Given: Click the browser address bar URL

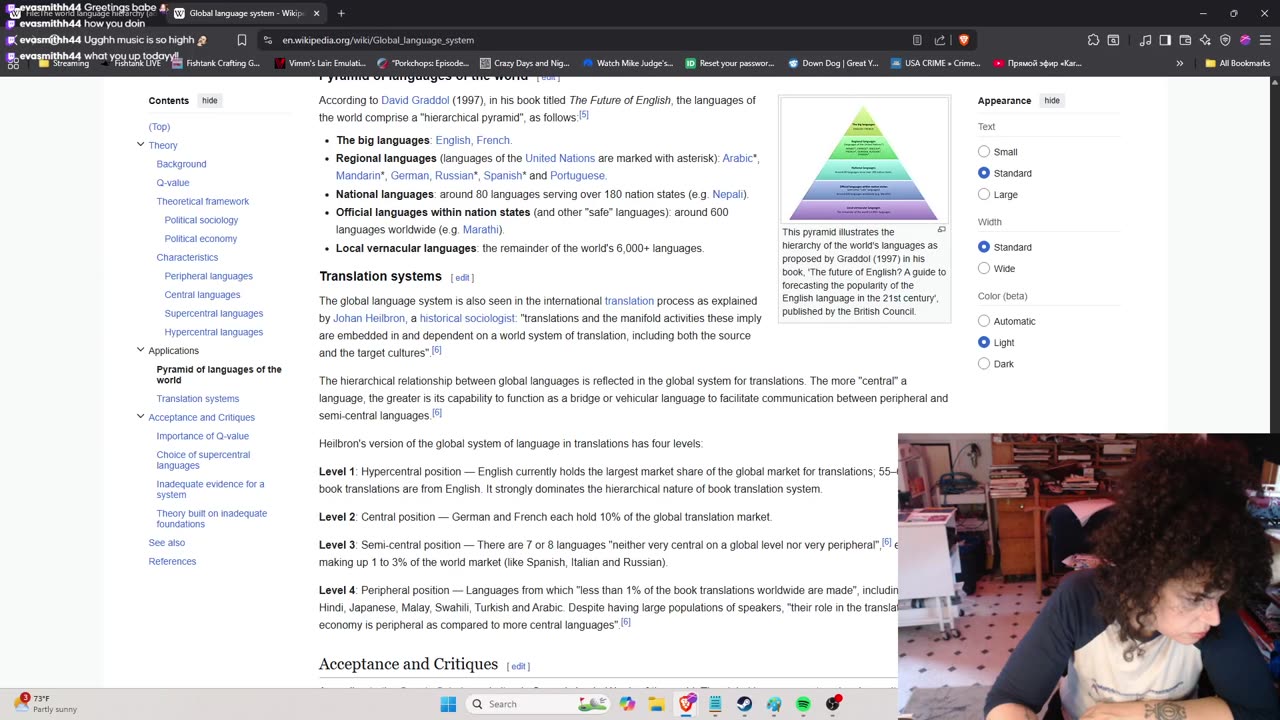Looking at the screenshot, I should point(378,40).
